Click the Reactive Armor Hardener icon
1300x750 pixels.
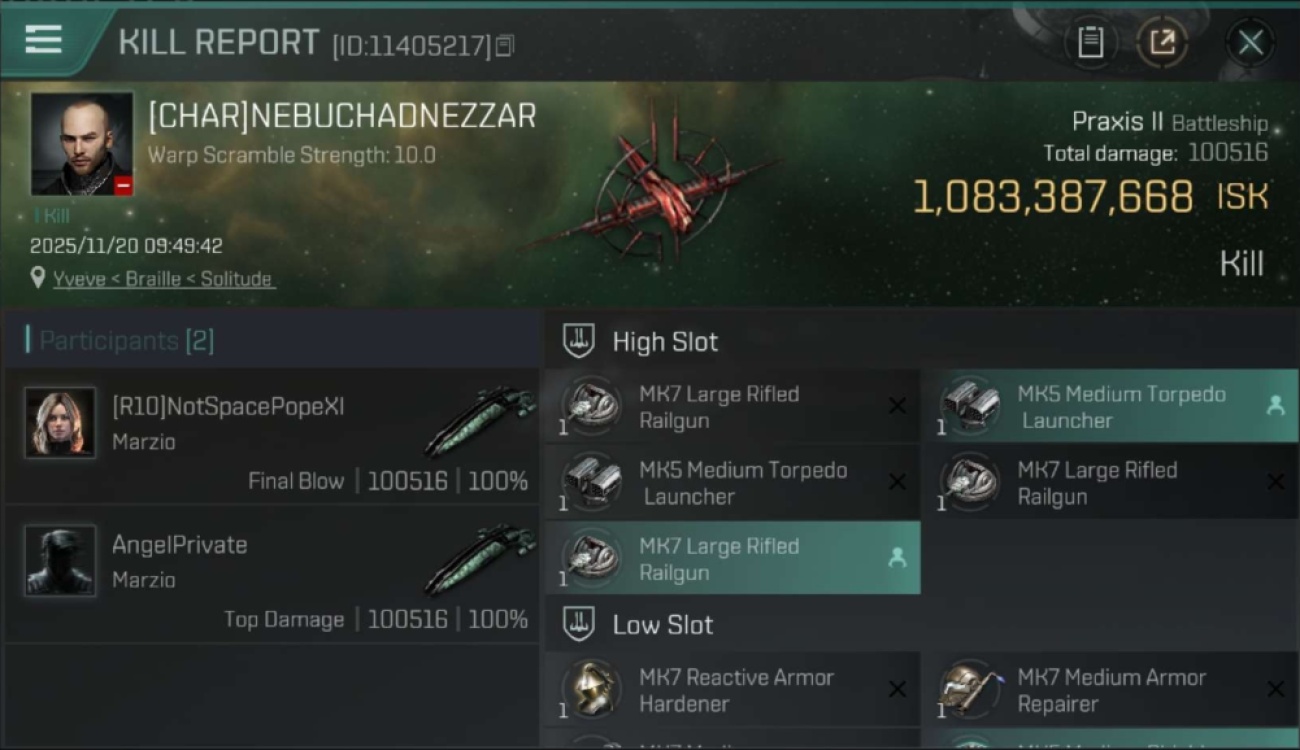pyautogui.click(x=590, y=689)
